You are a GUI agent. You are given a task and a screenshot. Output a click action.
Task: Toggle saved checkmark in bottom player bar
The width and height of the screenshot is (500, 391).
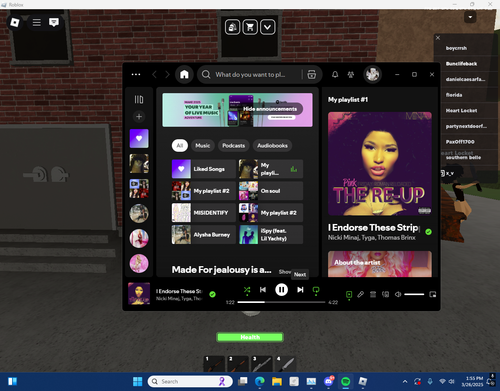click(212, 294)
